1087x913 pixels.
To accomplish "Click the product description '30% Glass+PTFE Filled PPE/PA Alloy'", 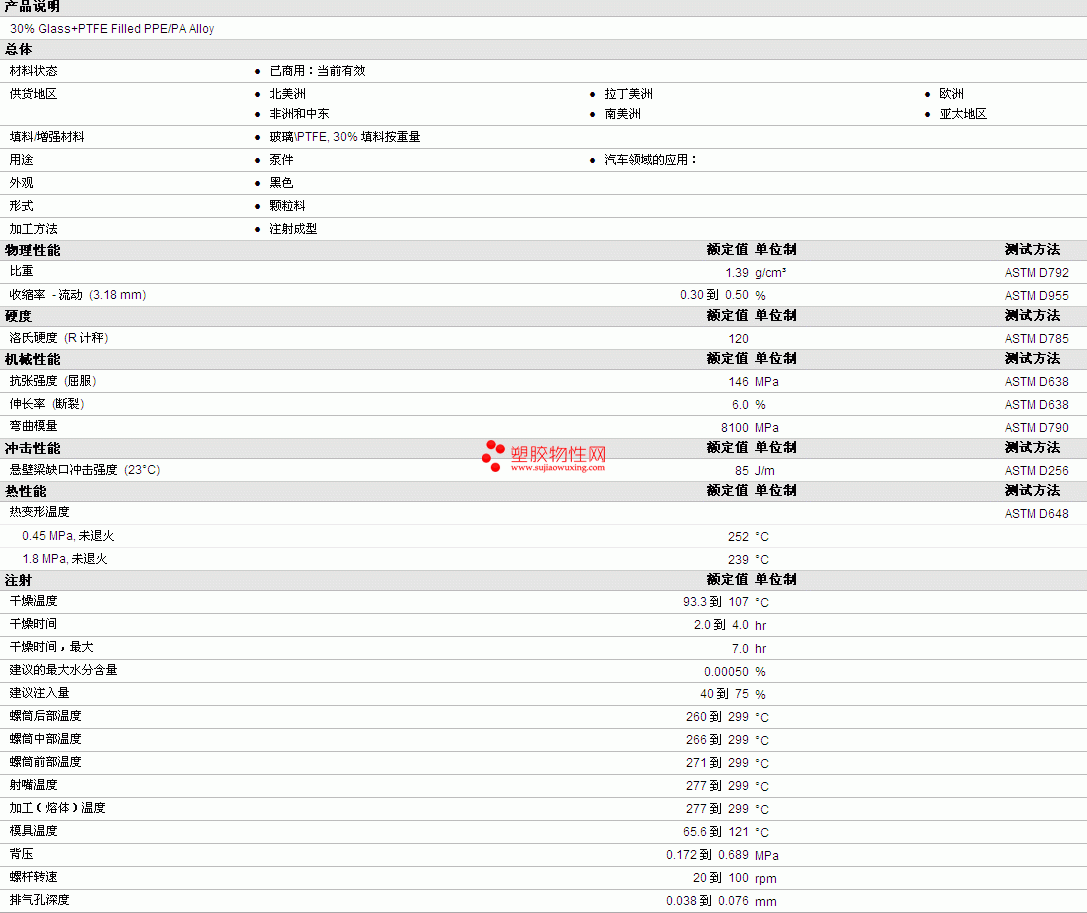I will point(112,29).
